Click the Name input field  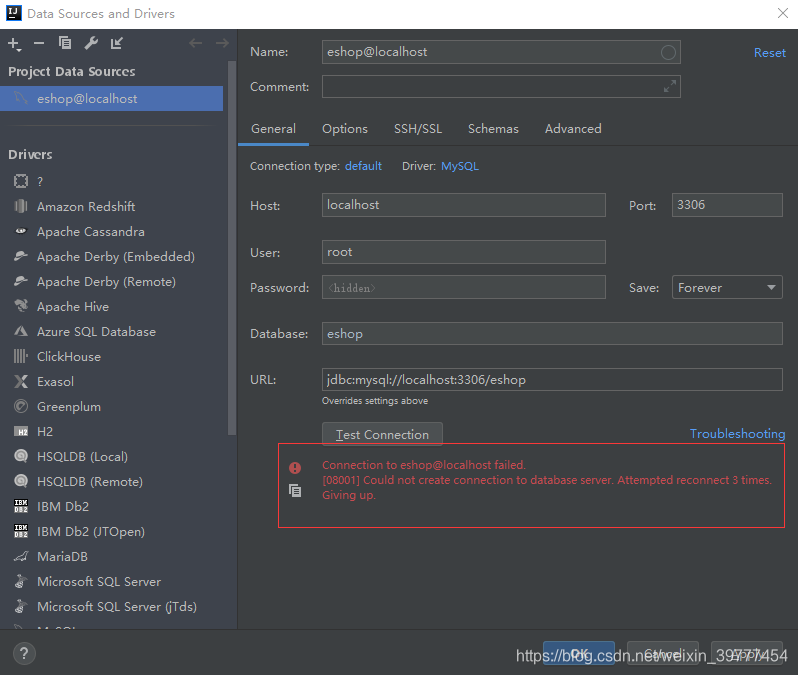pyautogui.click(x=501, y=52)
